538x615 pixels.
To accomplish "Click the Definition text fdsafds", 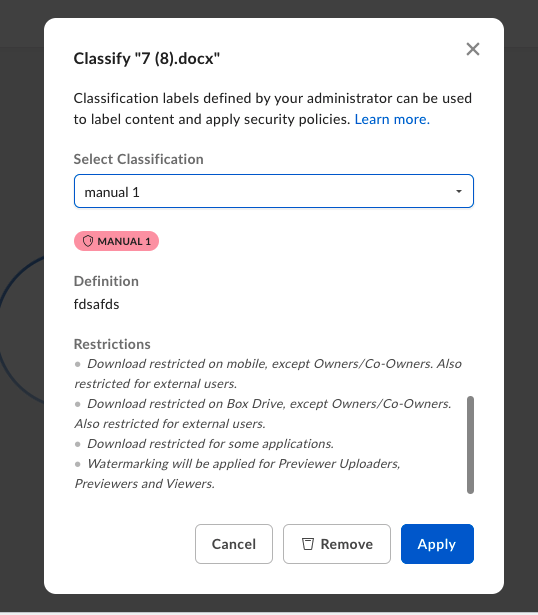I will [96, 304].
